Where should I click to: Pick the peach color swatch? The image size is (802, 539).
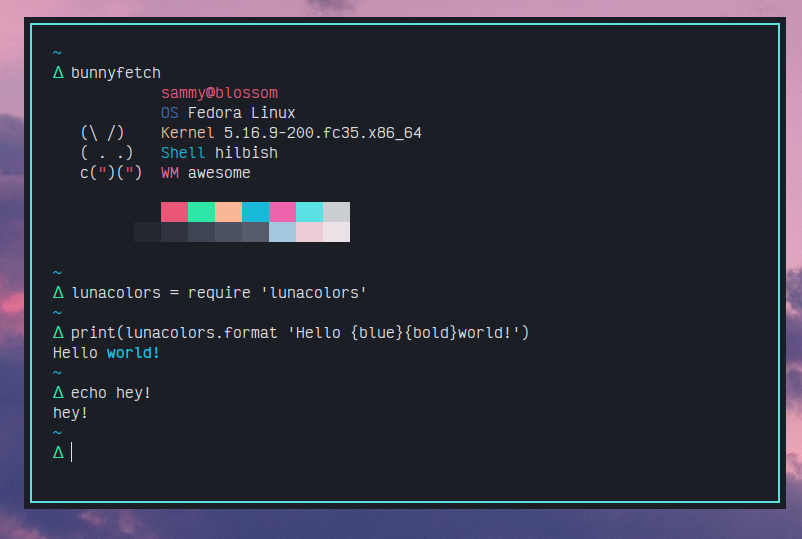point(228,212)
